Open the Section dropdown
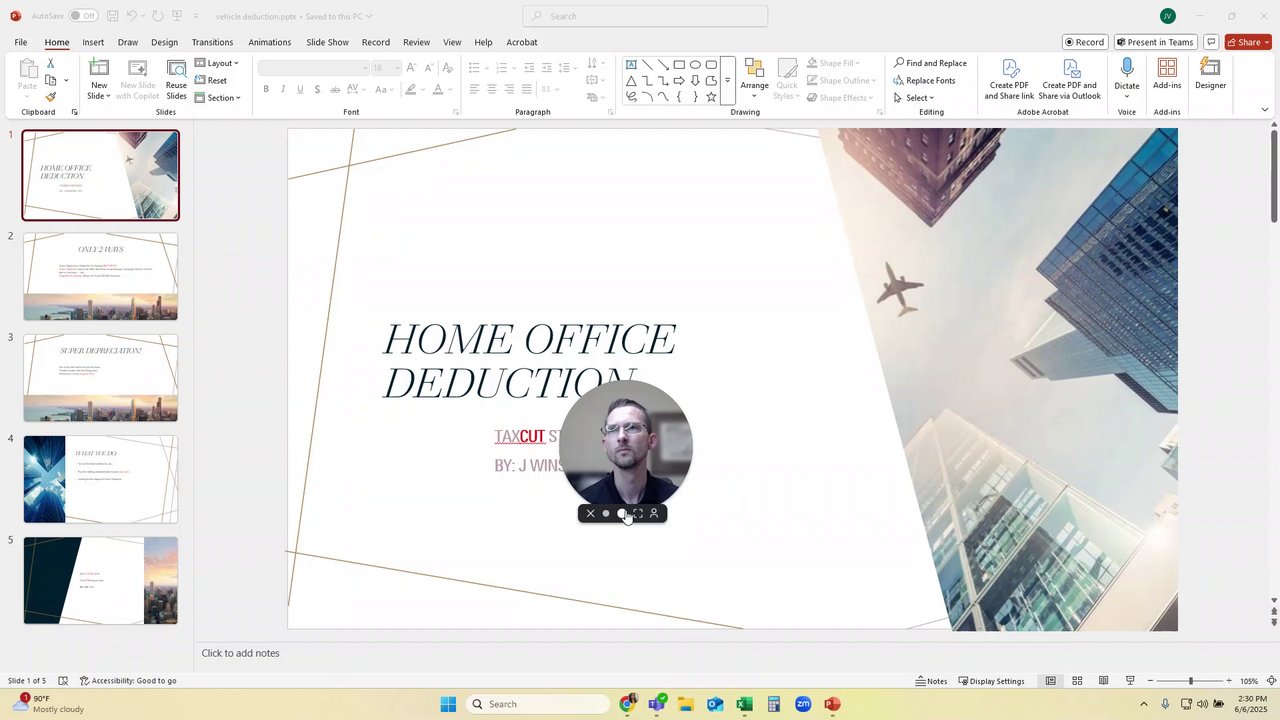 [x=218, y=97]
